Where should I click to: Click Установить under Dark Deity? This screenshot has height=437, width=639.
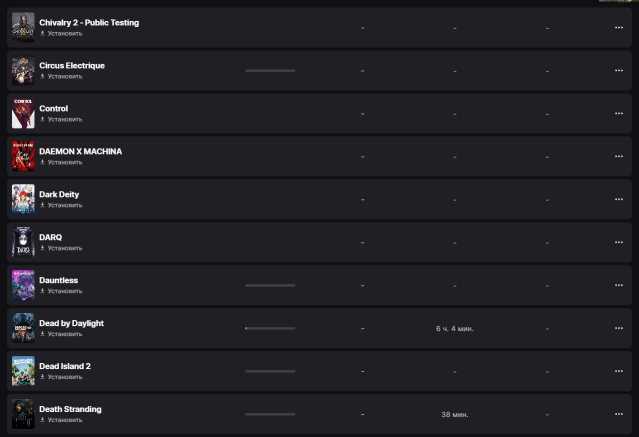65,205
